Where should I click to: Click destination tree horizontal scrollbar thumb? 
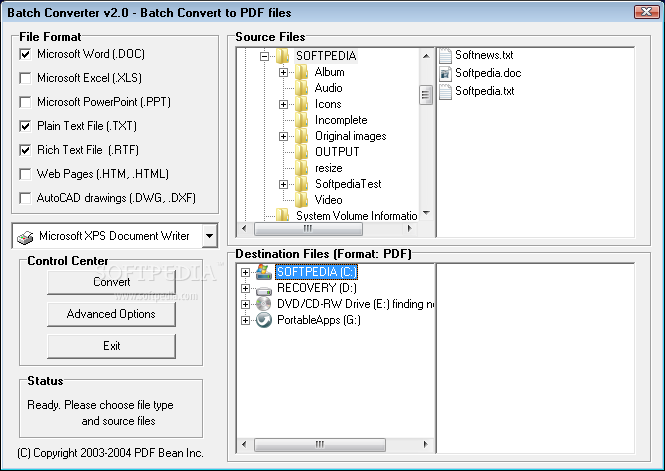320,444
